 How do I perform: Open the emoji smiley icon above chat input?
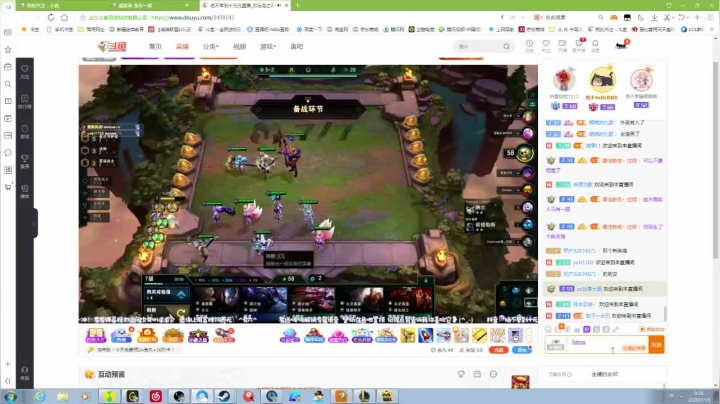548,329
